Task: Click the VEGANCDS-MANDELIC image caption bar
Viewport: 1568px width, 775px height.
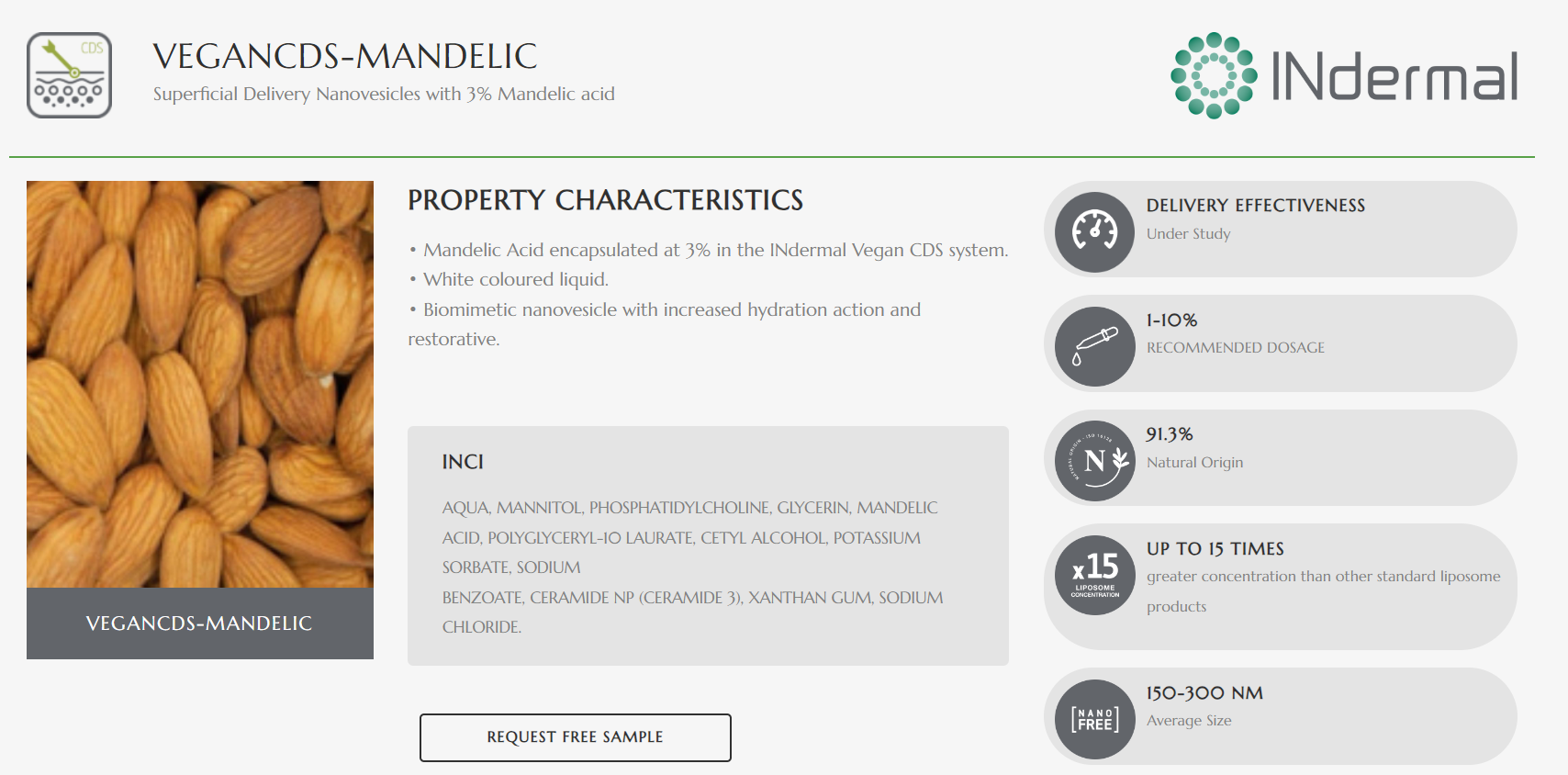Action: 200,623
